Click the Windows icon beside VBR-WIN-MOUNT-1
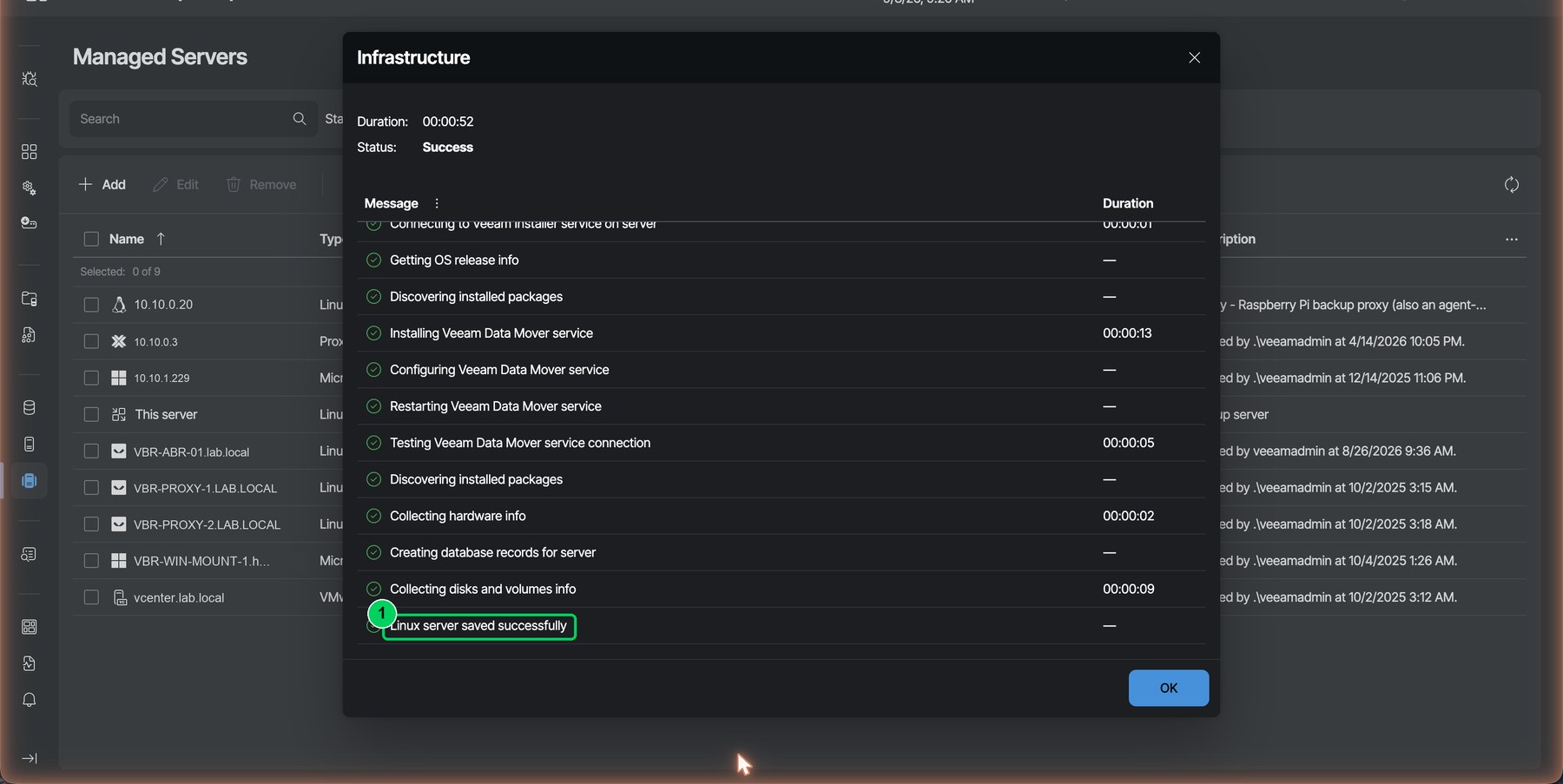Image resolution: width=1563 pixels, height=784 pixels. 119,561
